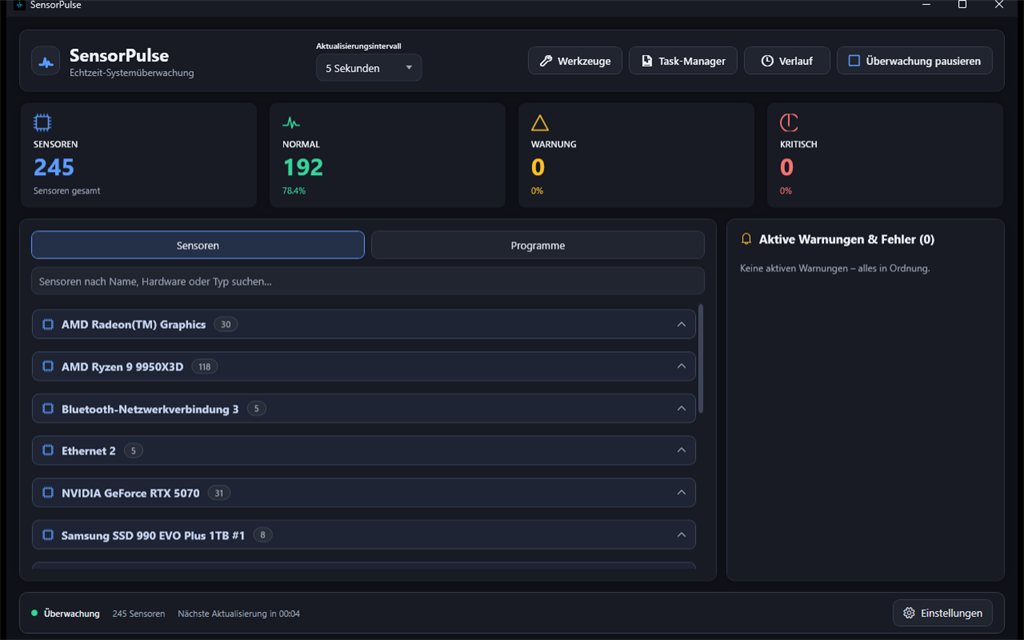
Task: Collapse the Samsung SSD 990 EVO chevron
Action: [x=681, y=535]
